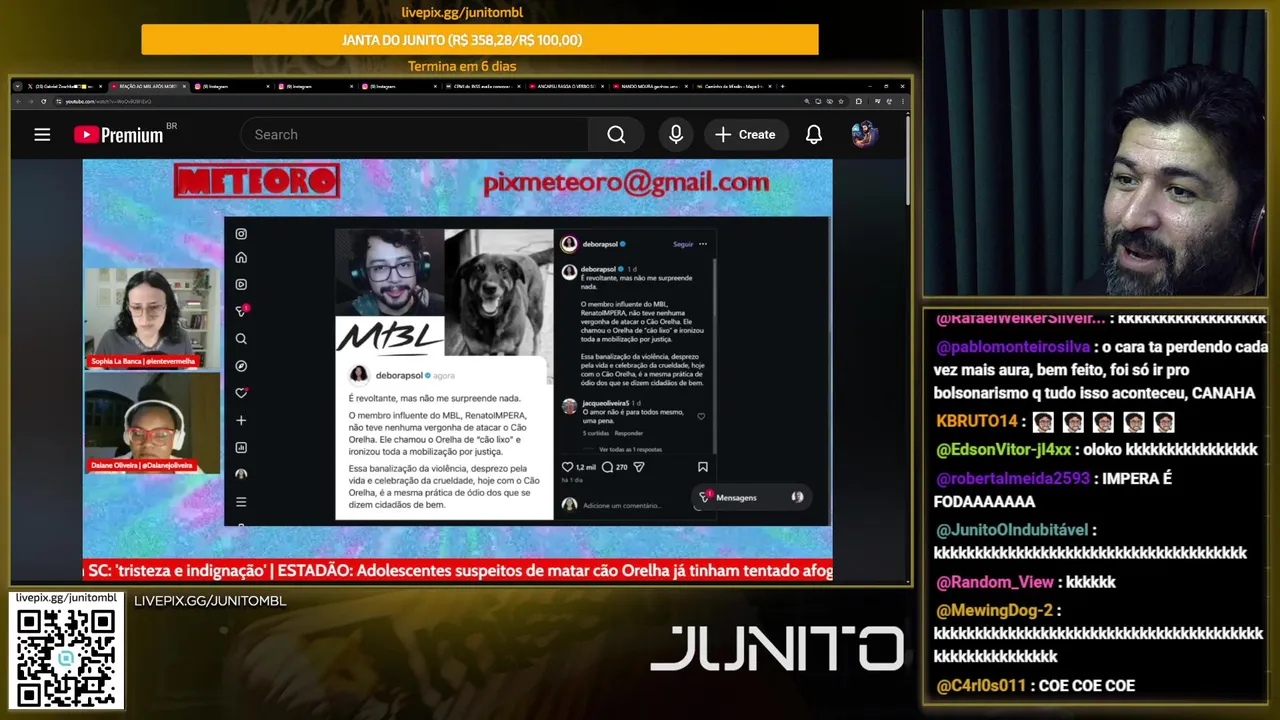Close the REAÇÃO AO MBL tab
This screenshot has height=720, width=1280.
click(184, 86)
